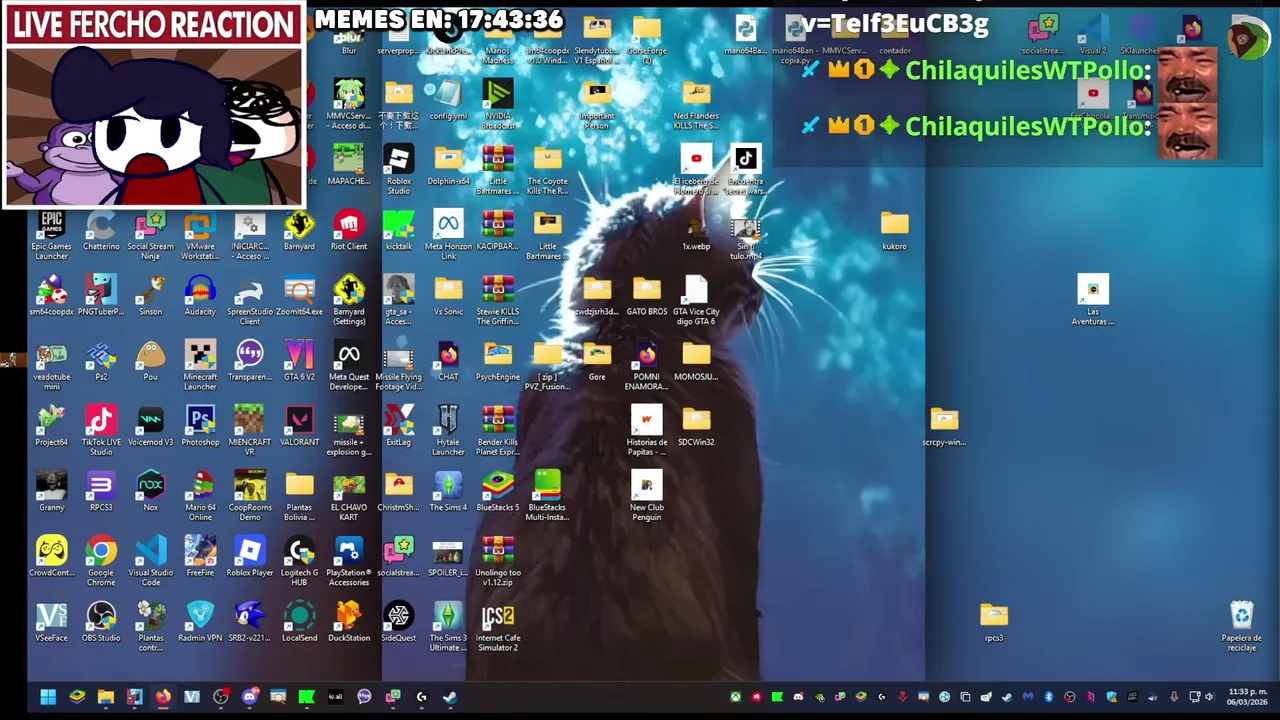Image resolution: width=1280 pixels, height=720 pixels.
Task: Select the Meta Quest Developer icon
Action: point(349,366)
